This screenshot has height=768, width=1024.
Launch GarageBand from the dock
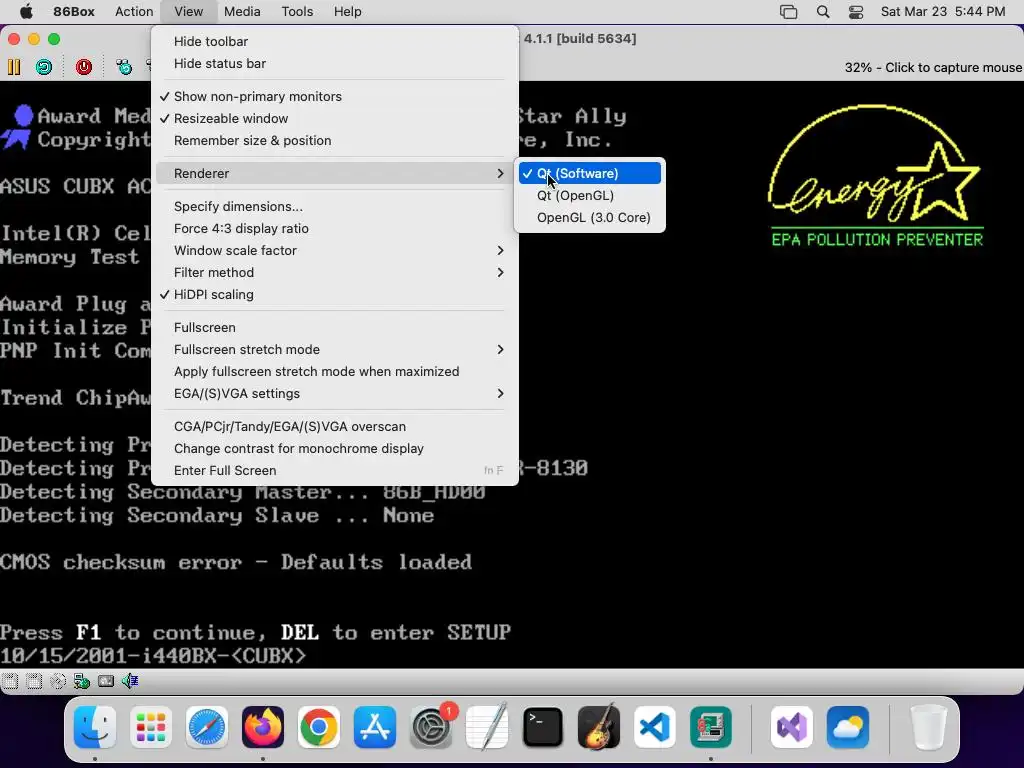click(x=599, y=727)
